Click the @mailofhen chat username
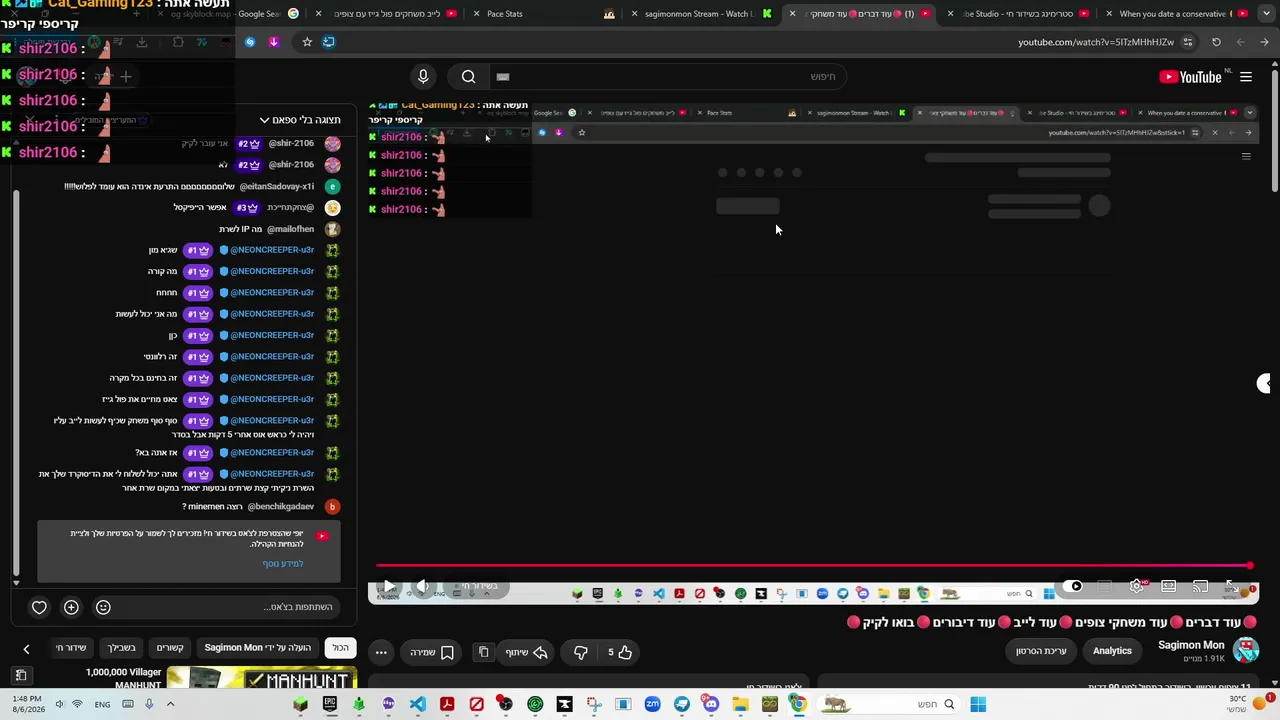The width and height of the screenshot is (1280, 720). pos(290,229)
